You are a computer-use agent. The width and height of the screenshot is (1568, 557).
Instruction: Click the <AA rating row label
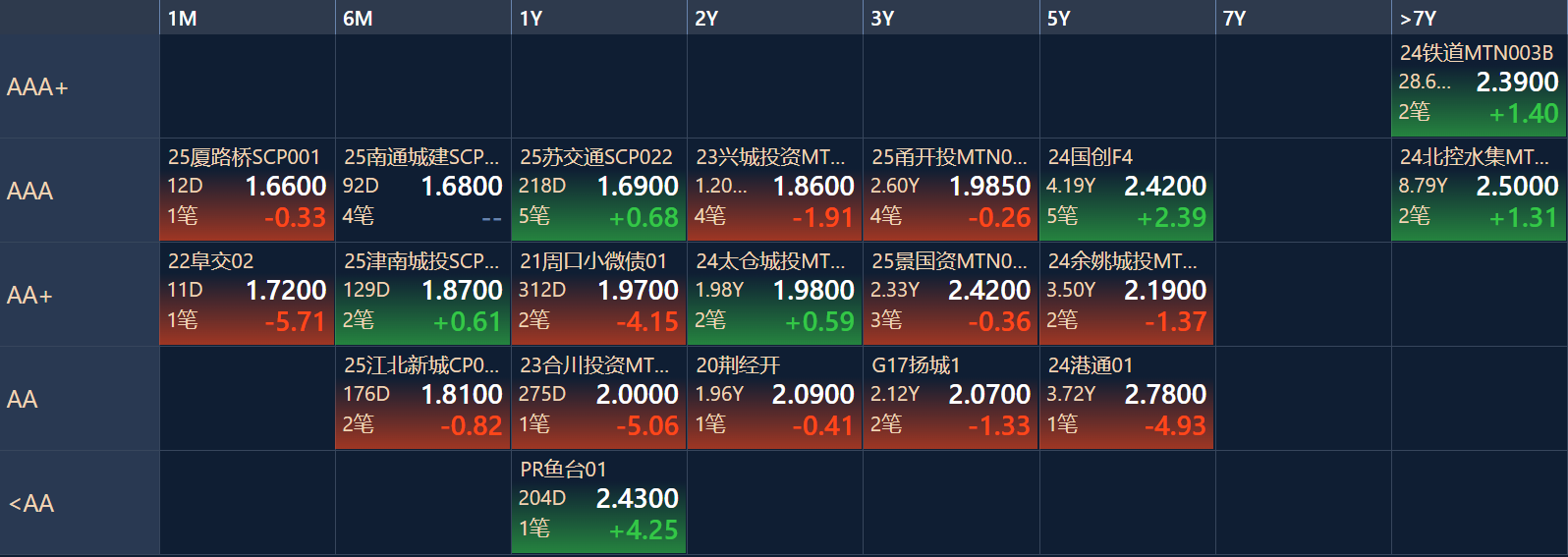pyautogui.click(x=31, y=504)
